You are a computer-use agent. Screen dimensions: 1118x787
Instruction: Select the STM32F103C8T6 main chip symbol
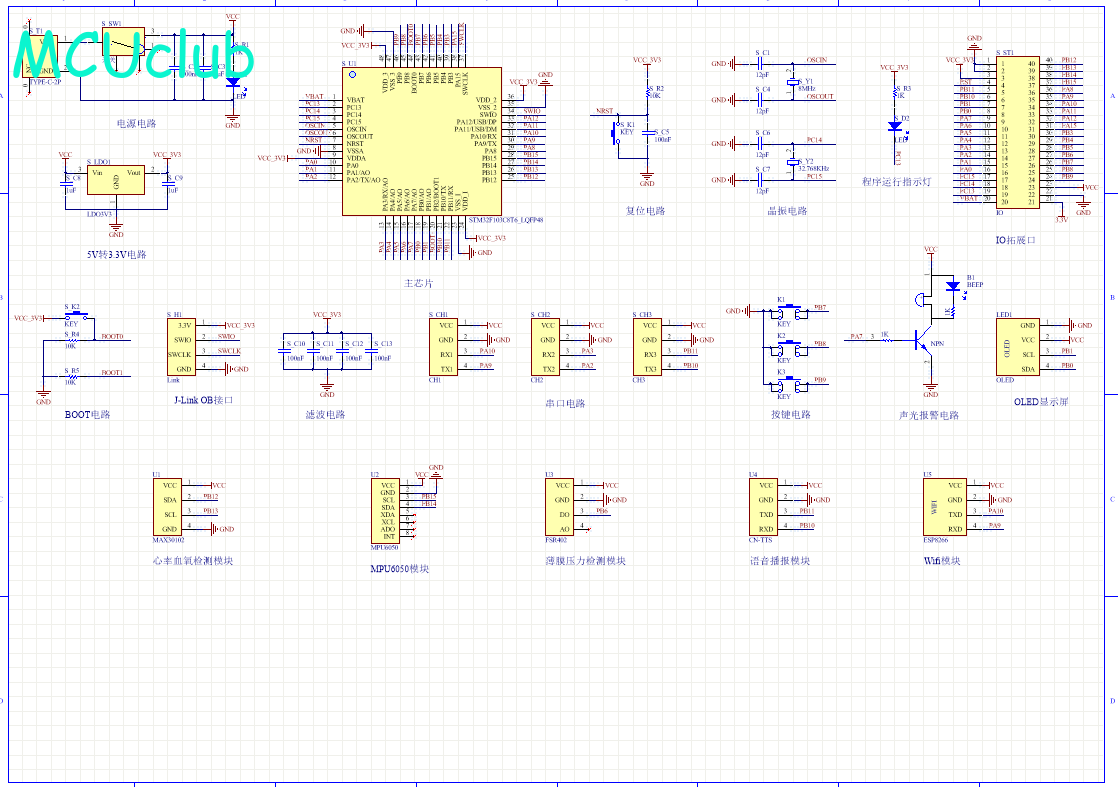point(421,141)
